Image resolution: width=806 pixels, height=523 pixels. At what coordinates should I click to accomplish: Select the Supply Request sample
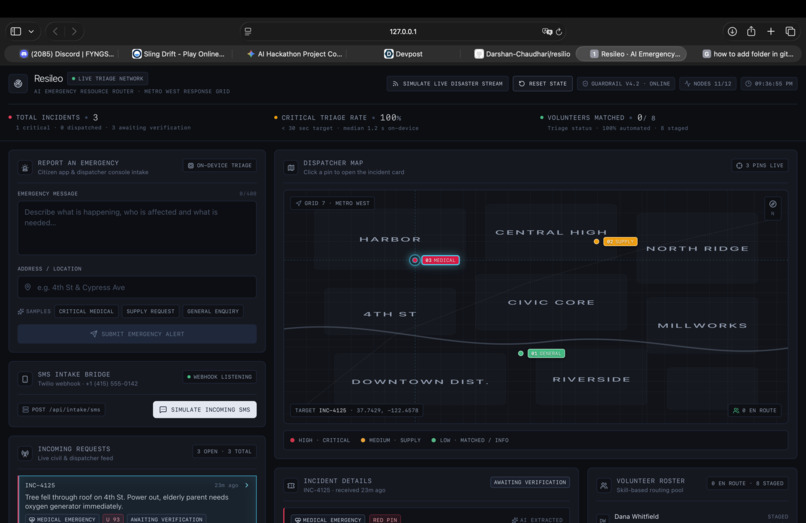pyautogui.click(x=150, y=311)
